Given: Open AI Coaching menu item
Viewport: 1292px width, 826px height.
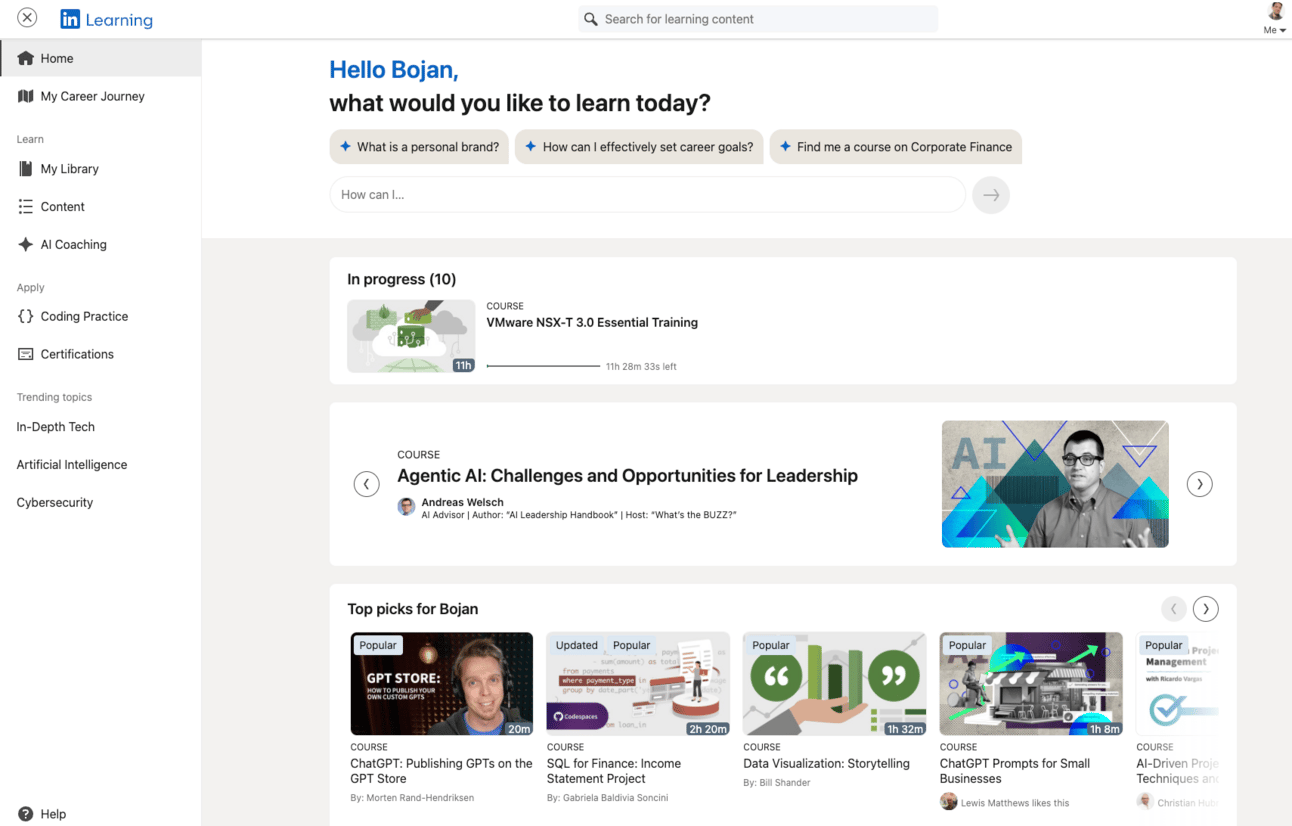Looking at the screenshot, I should 100,245.
